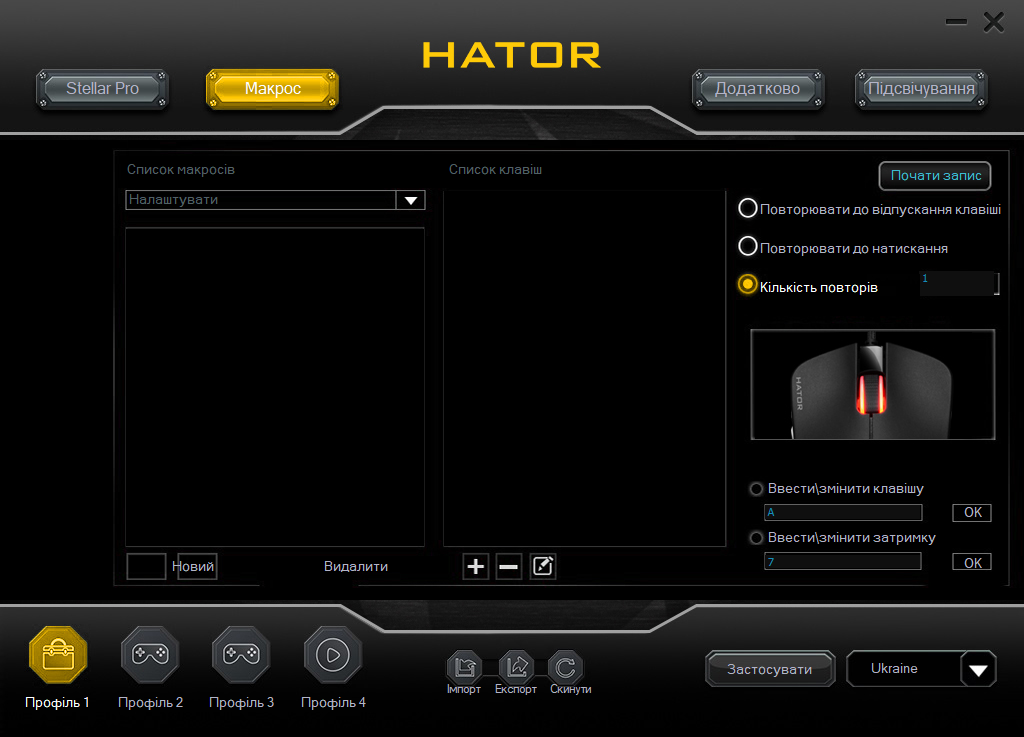The width and height of the screenshot is (1024, 737).
Task: Add a key with the plus icon
Action: 475,566
